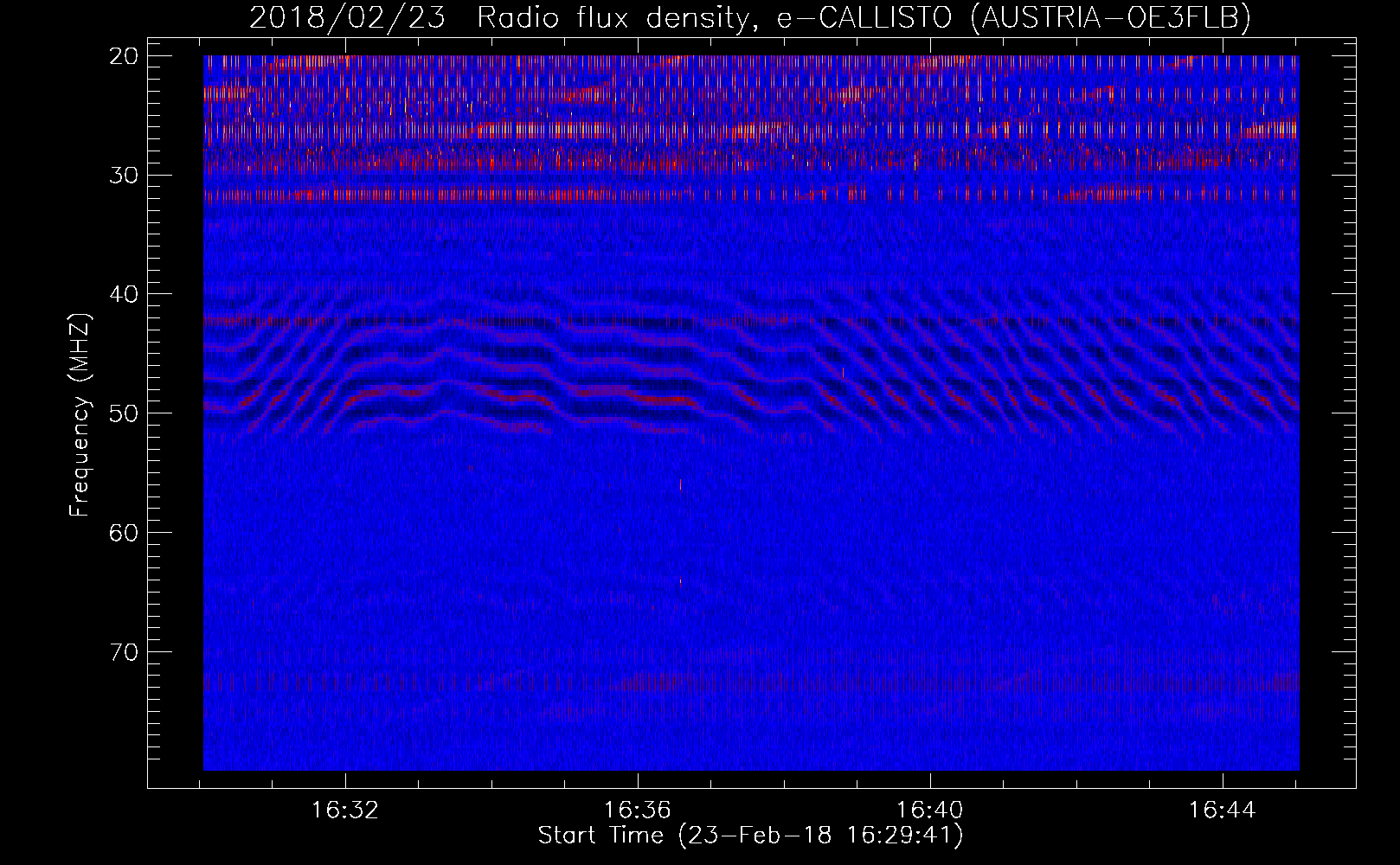Select the 'Frequency (MHZ)' axis label
The height and width of the screenshot is (865, 1400).
pos(80,415)
